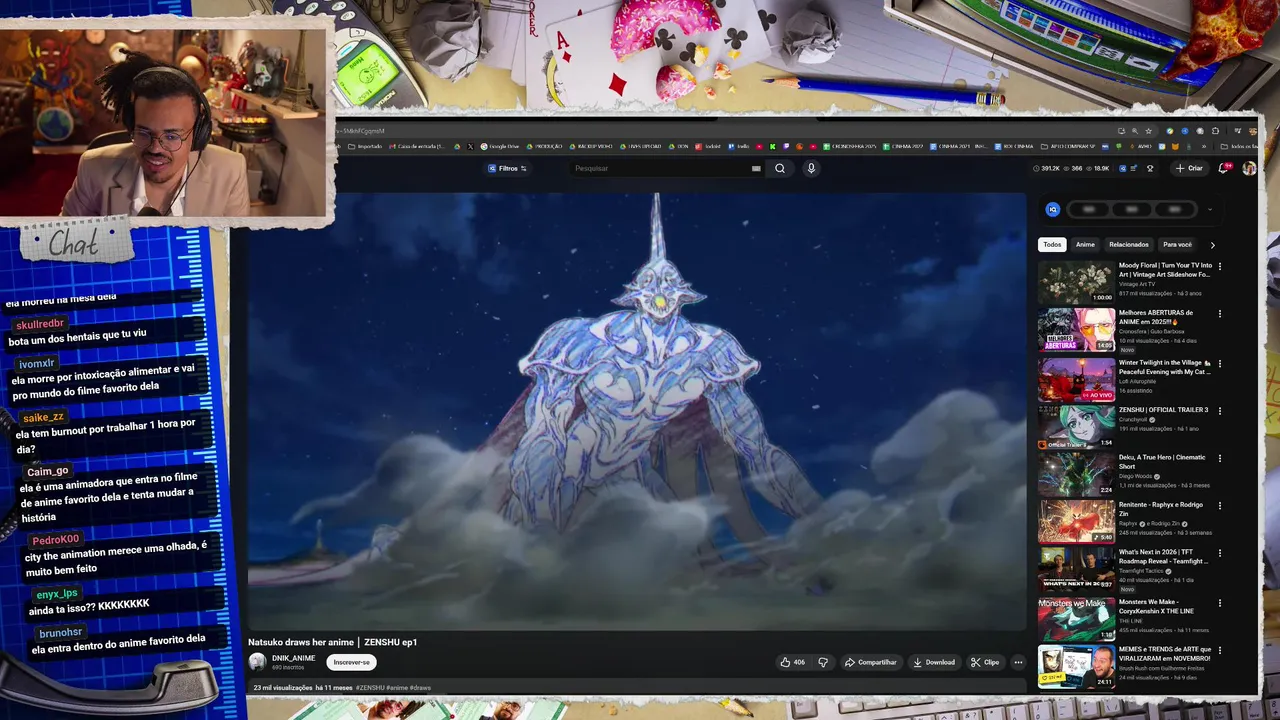Click Inscrever-se subscribe button
The height and width of the screenshot is (720, 1280).
point(351,662)
